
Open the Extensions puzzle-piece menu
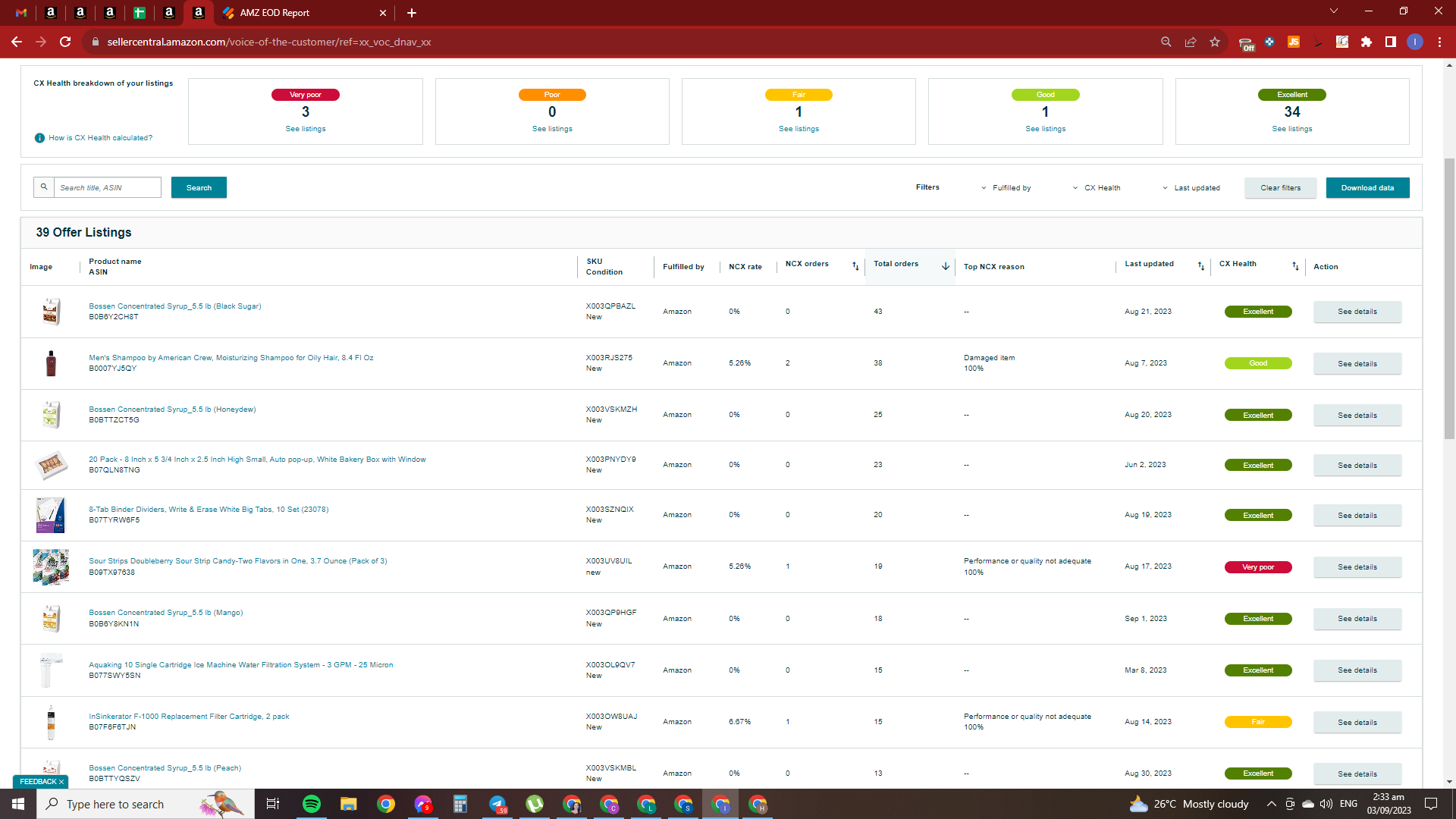click(1367, 42)
